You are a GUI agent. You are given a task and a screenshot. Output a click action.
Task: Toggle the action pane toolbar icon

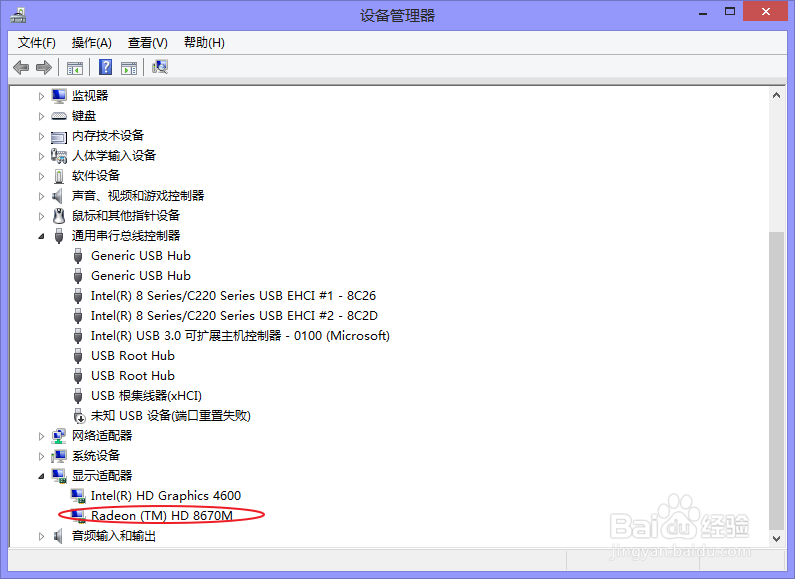tap(129, 67)
